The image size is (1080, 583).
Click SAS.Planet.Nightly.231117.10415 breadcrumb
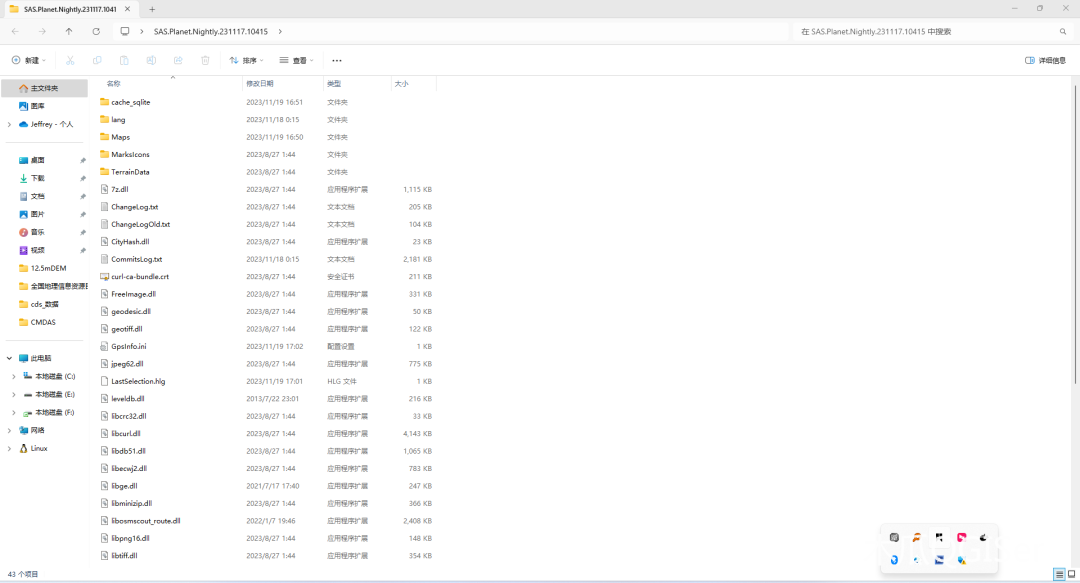point(211,32)
